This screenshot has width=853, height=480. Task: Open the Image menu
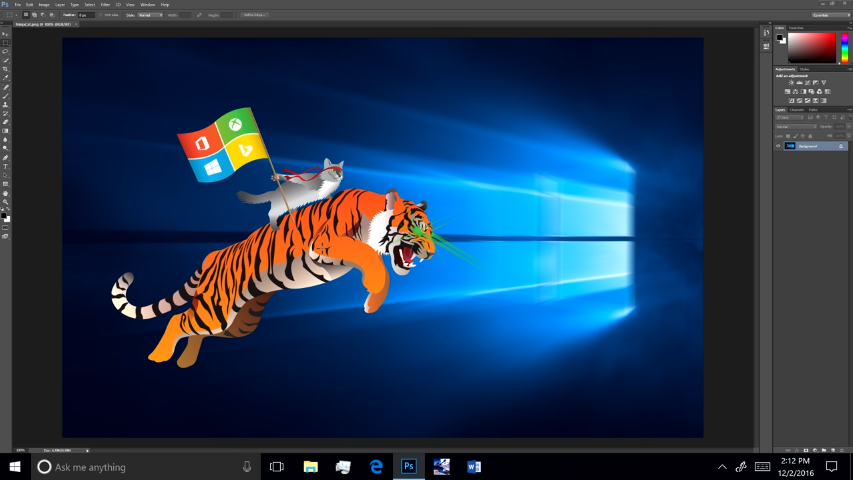click(x=44, y=4)
